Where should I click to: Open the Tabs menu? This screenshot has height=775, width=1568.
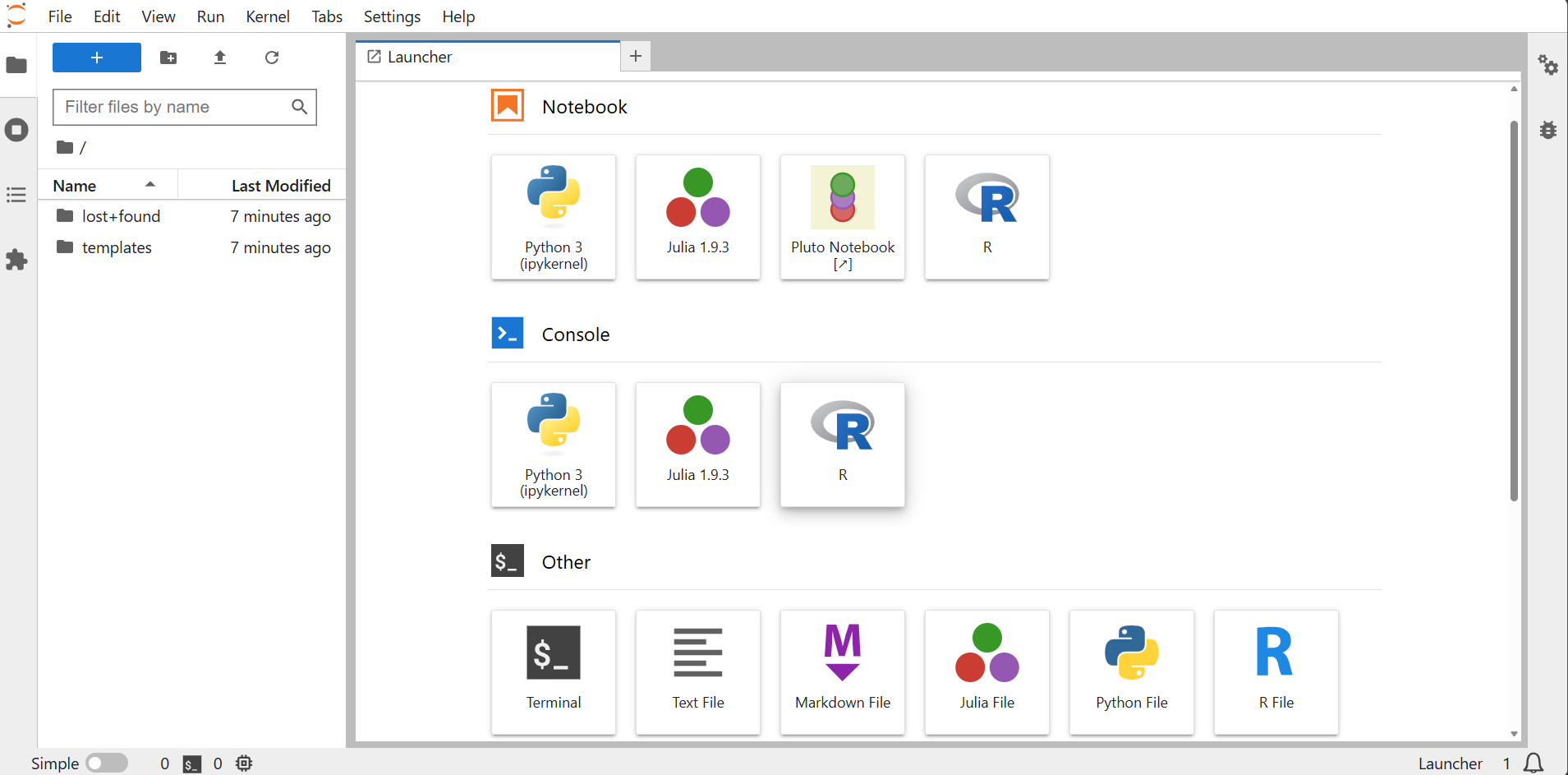pos(327,16)
